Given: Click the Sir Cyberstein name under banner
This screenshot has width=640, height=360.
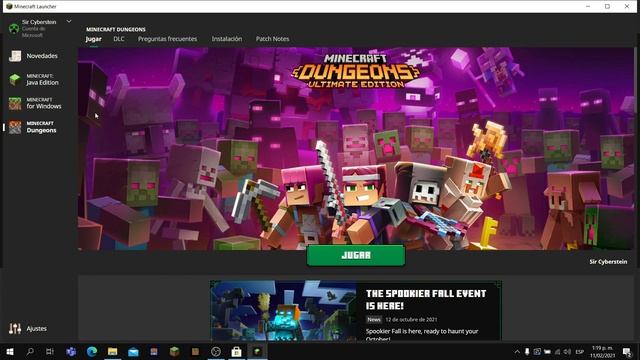Looking at the screenshot, I should (x=608, y=262).
